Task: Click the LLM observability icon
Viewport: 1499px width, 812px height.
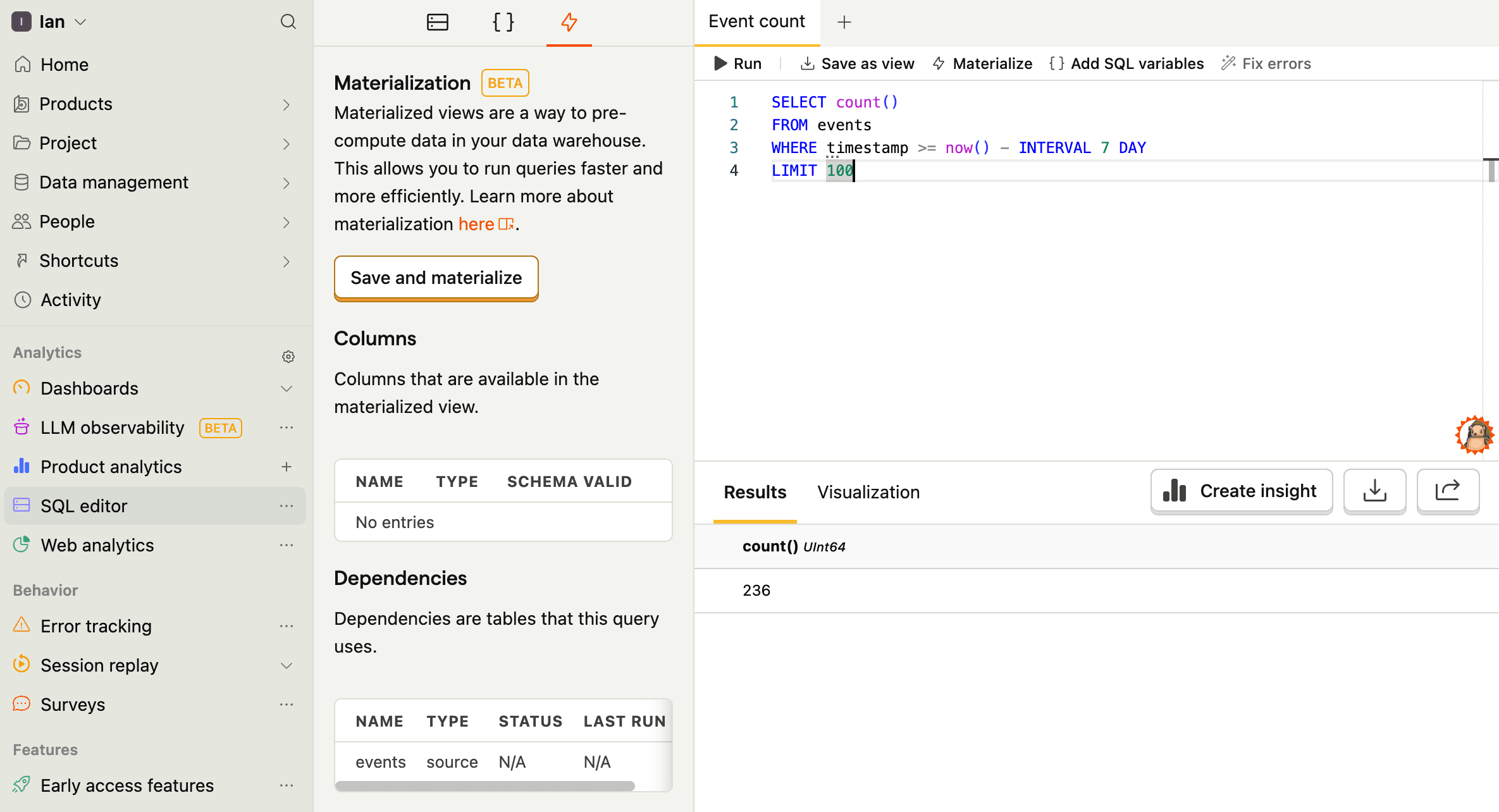Action: 22,427
